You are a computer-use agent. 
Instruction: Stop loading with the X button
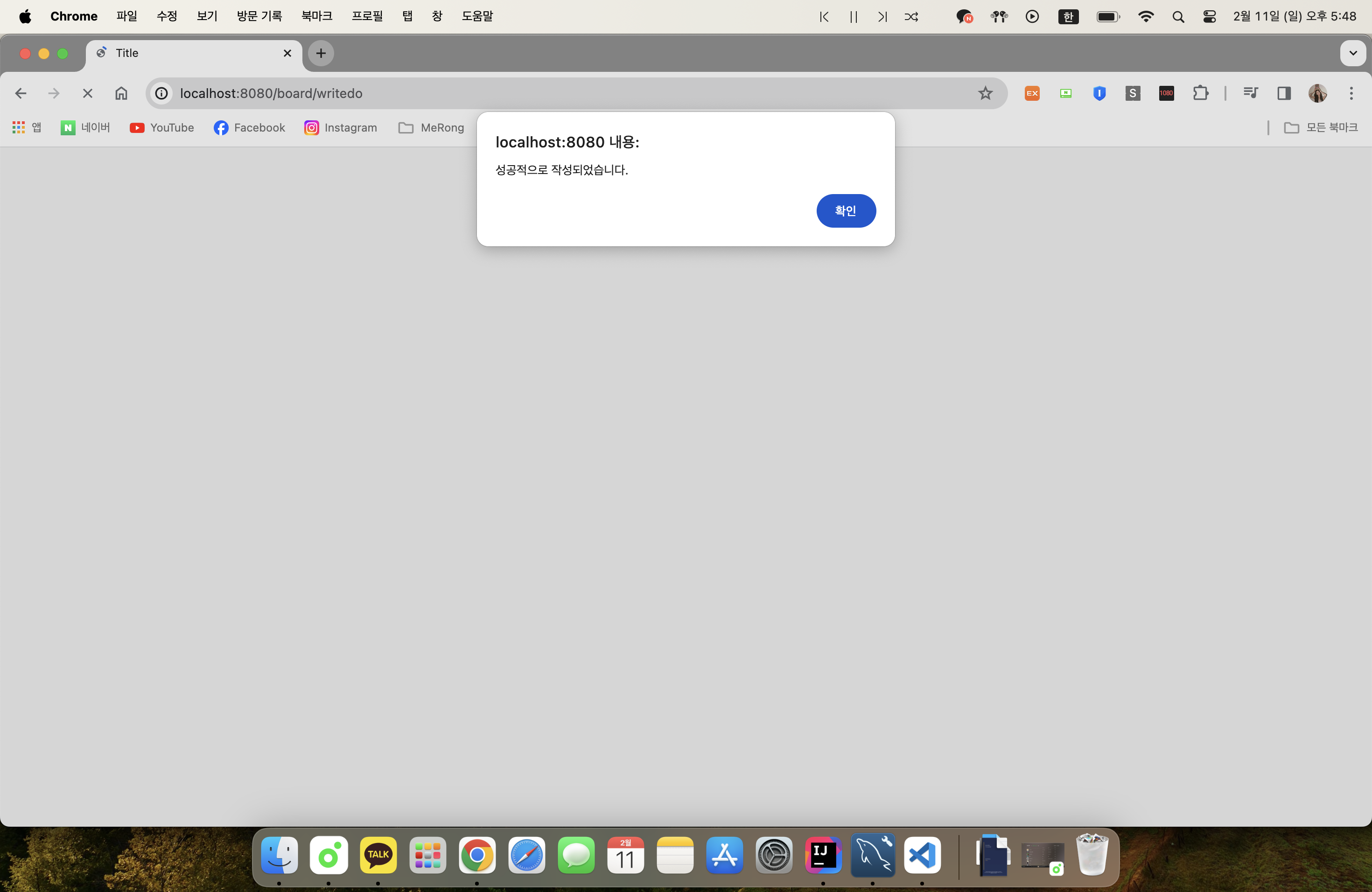tap(88, 93)
